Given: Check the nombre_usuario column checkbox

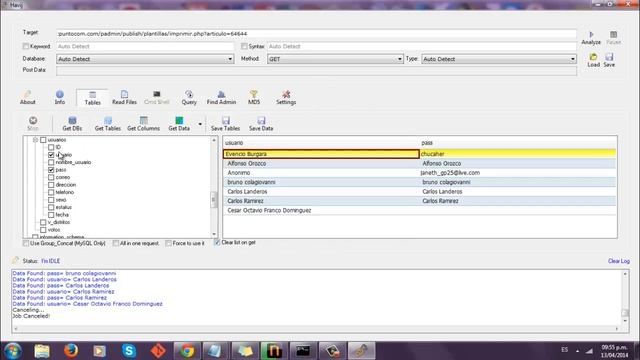Looking at the screenshot, I should (x=51, y=162).
